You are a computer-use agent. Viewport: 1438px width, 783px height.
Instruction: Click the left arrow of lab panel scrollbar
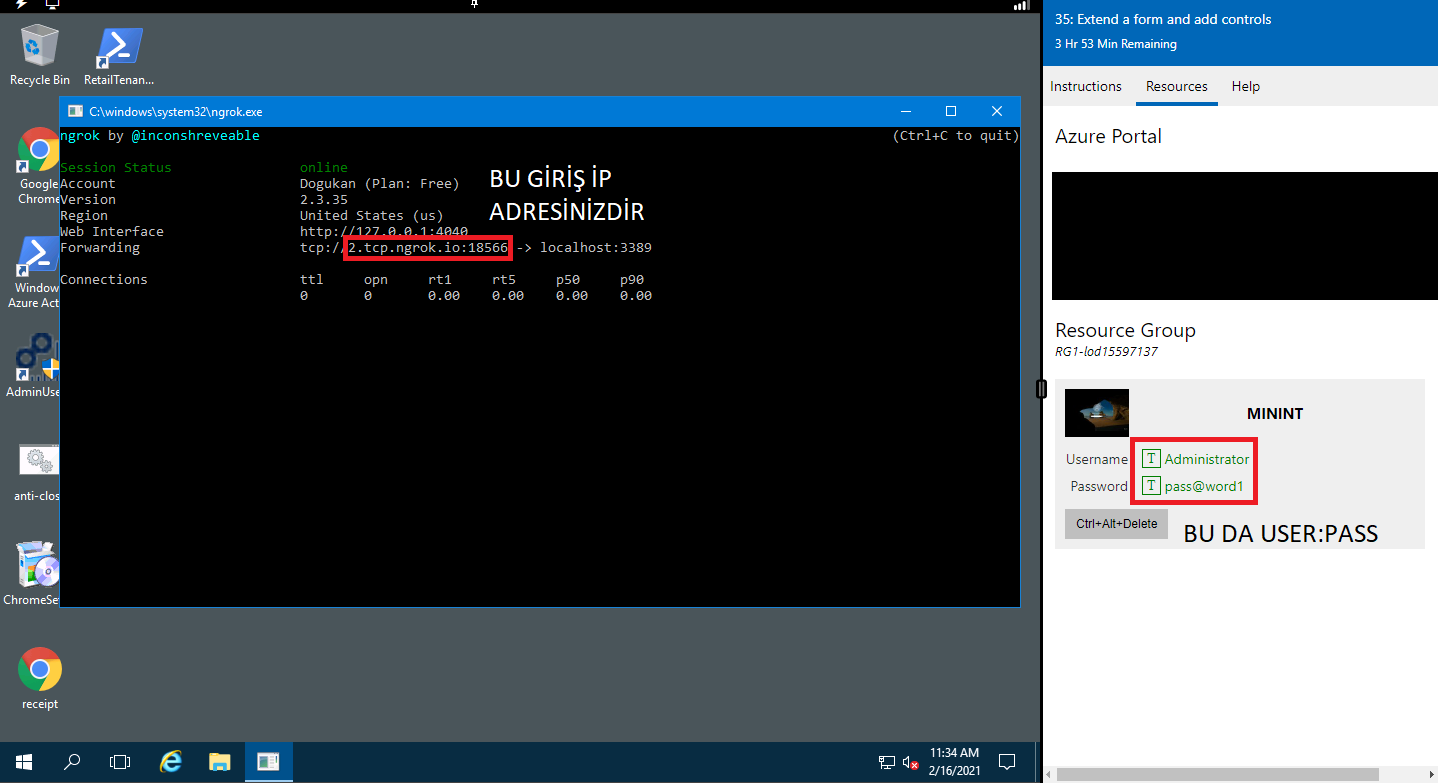pos(1048,774)
